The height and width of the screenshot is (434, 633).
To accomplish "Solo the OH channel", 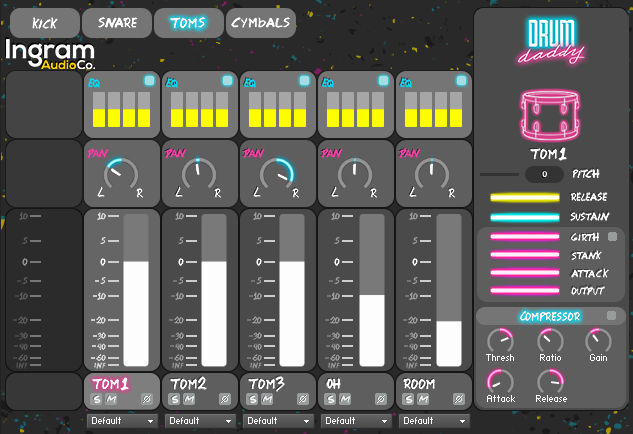I will tap(332, 399).
